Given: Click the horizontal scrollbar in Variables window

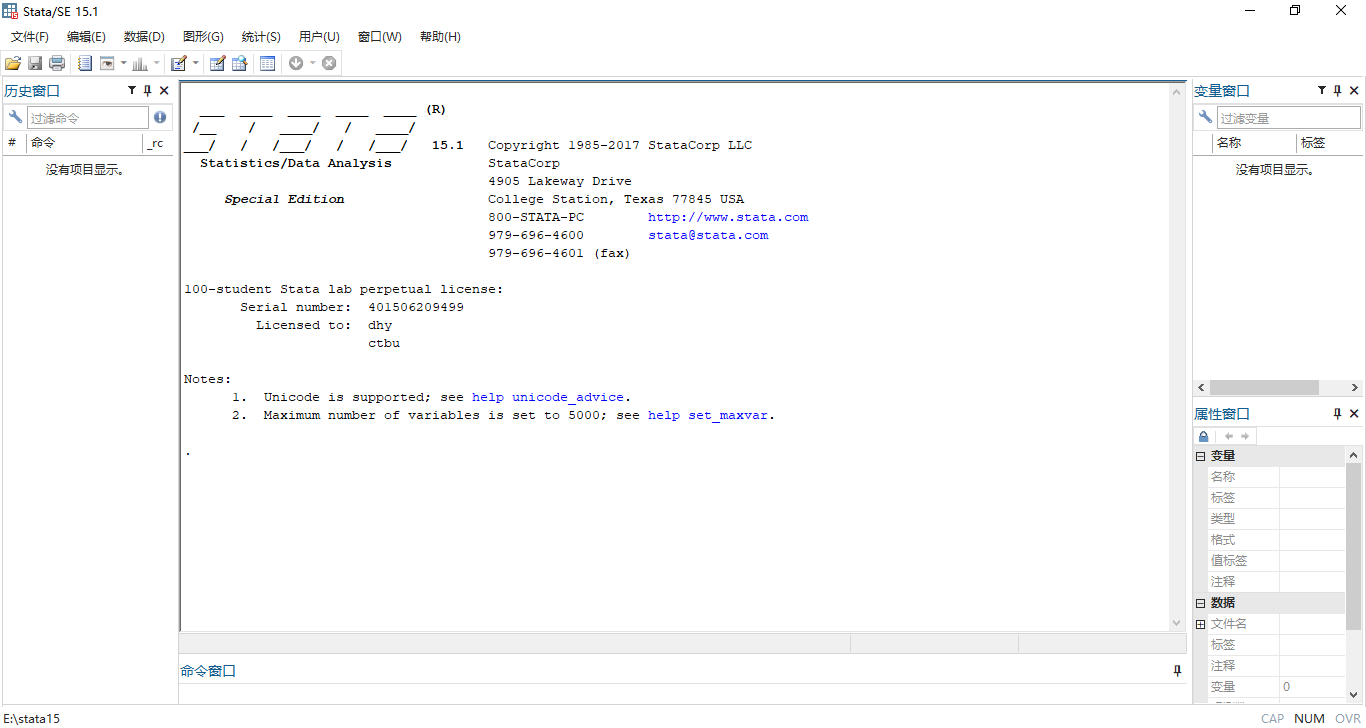Looking at the screenshot, I should click(x=1264, y=388).
